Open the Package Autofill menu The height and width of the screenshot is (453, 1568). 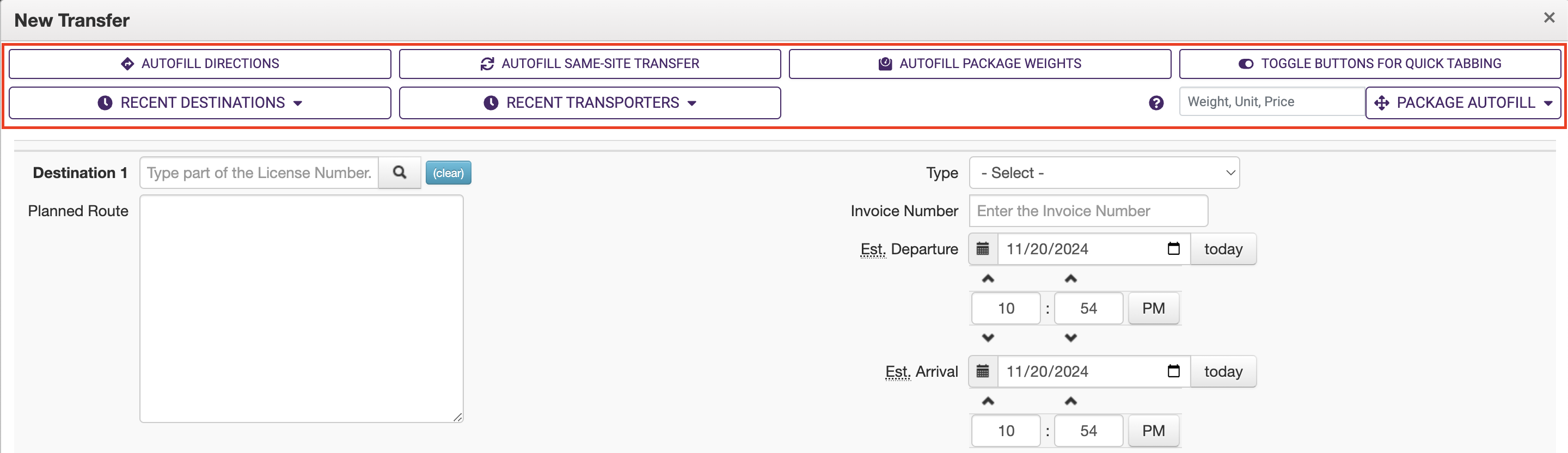tap(1463, 103)
